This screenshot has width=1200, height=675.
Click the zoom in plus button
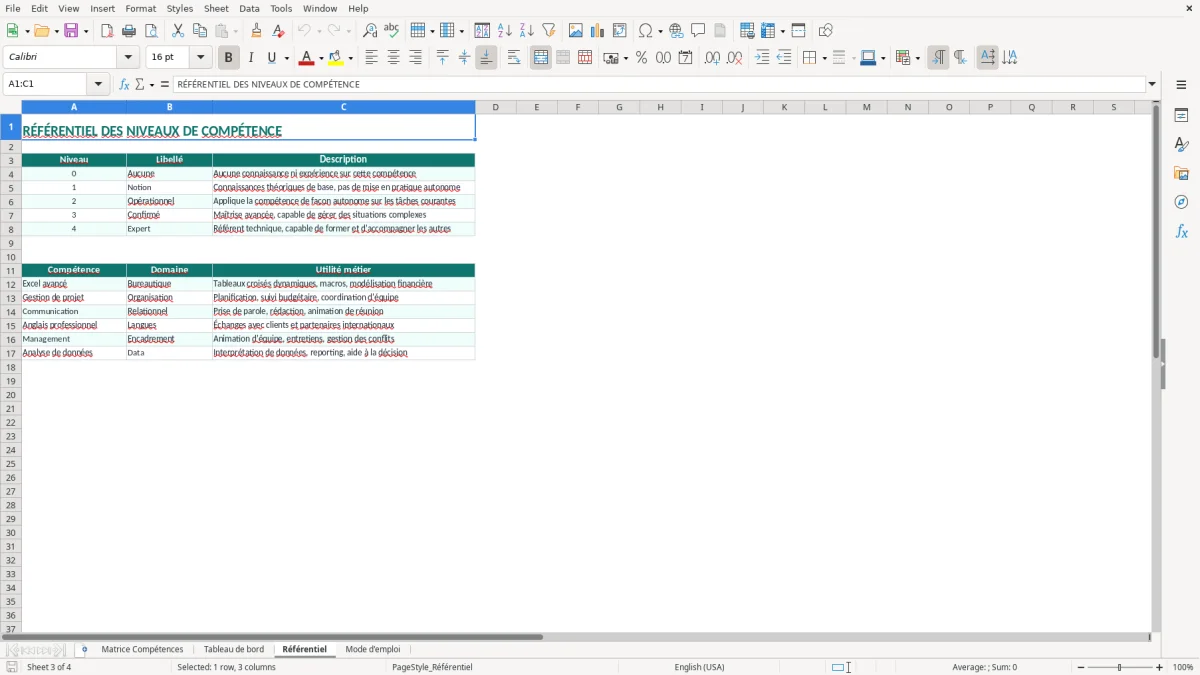pyautogui.click(x=1160, y=667)
